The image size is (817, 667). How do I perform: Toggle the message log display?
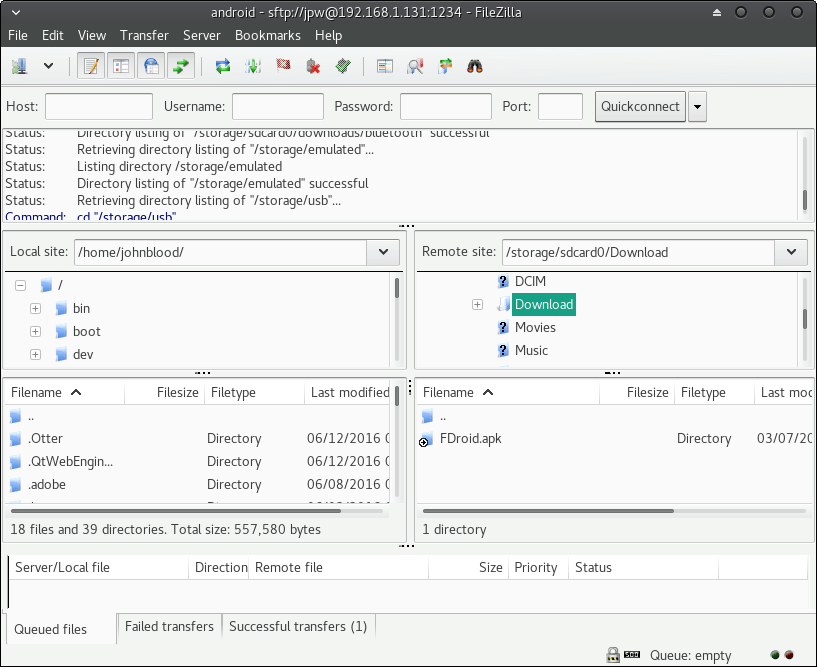point(92,67)
